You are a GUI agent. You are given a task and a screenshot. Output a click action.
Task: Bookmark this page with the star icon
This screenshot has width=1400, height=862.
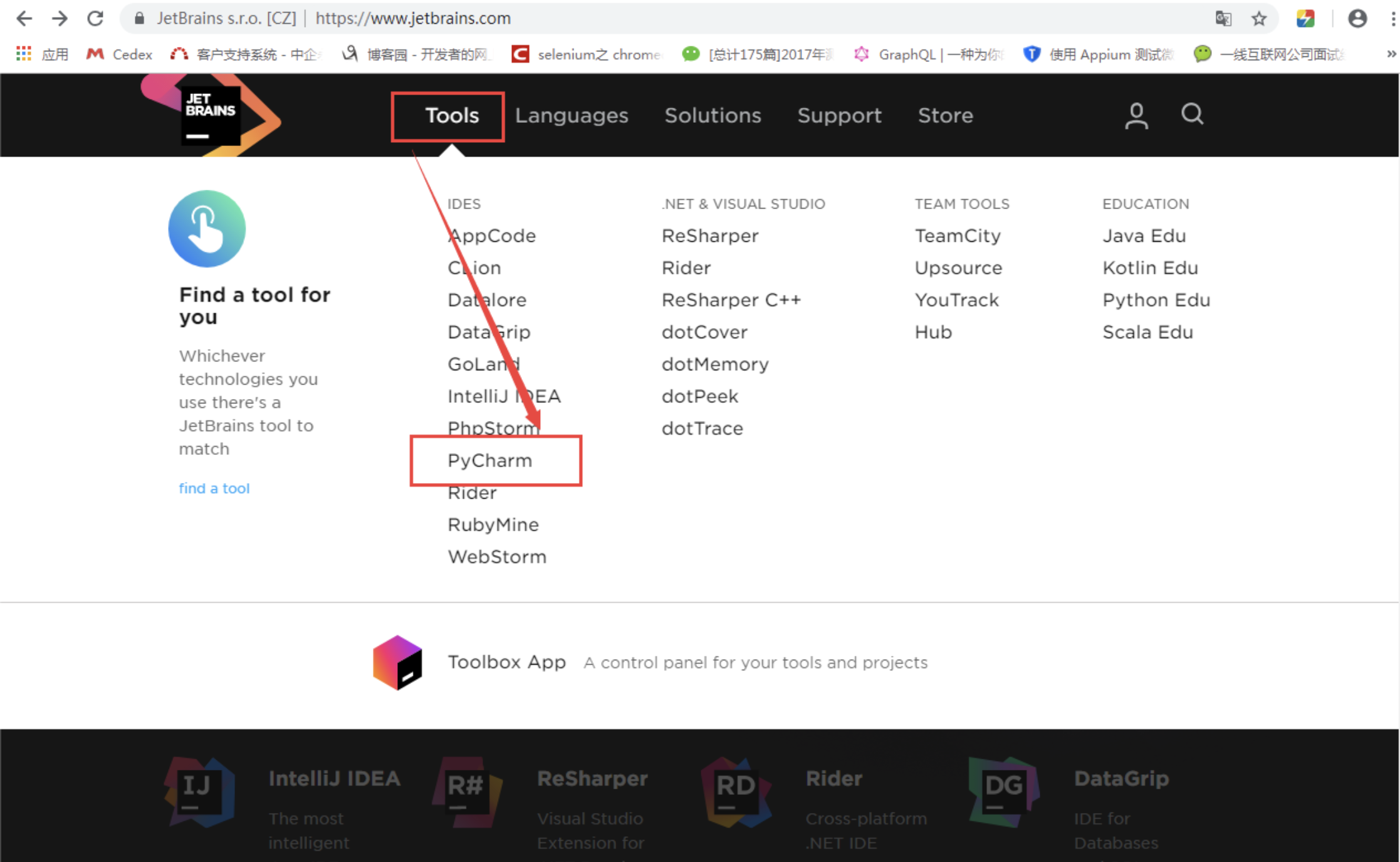pyautogui.click(x=1259, y=18)
